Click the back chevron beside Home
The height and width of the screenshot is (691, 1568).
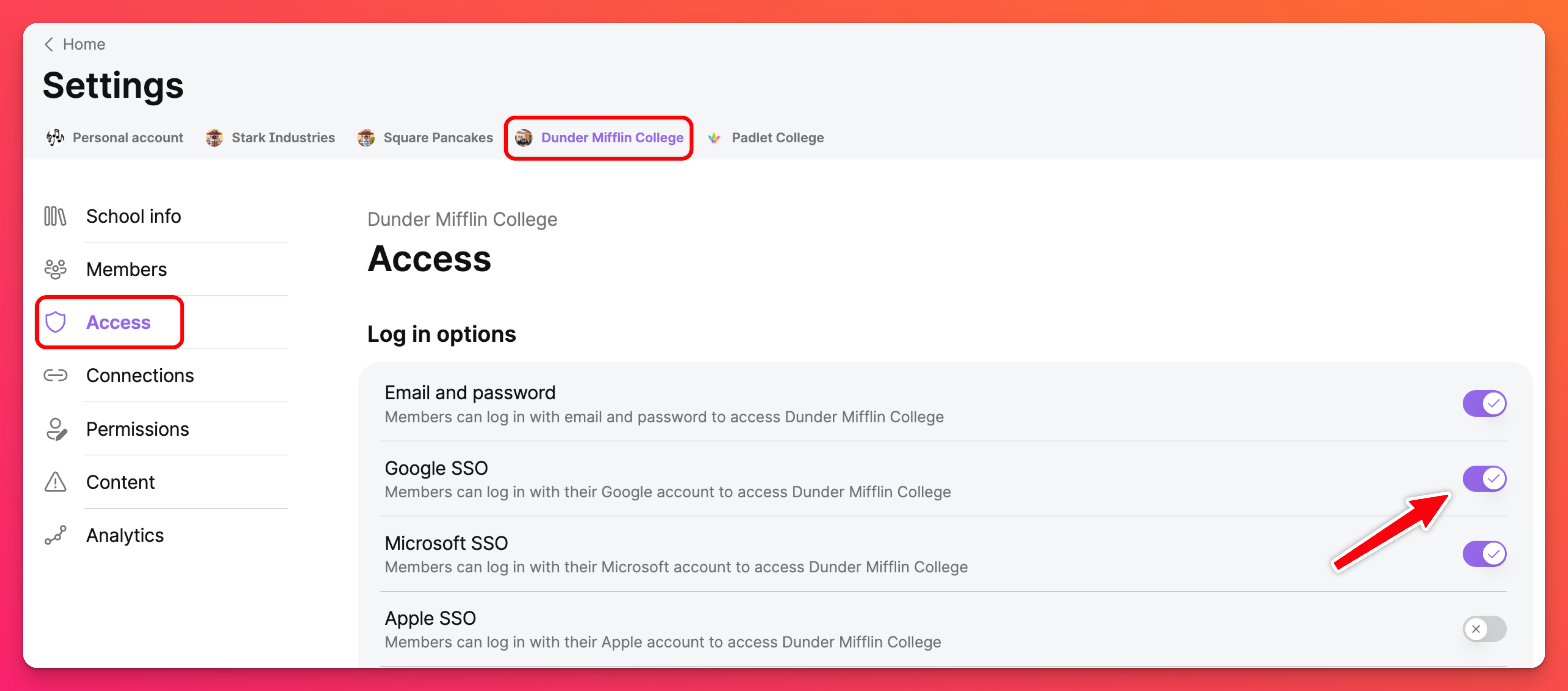(x=49, y=45)
